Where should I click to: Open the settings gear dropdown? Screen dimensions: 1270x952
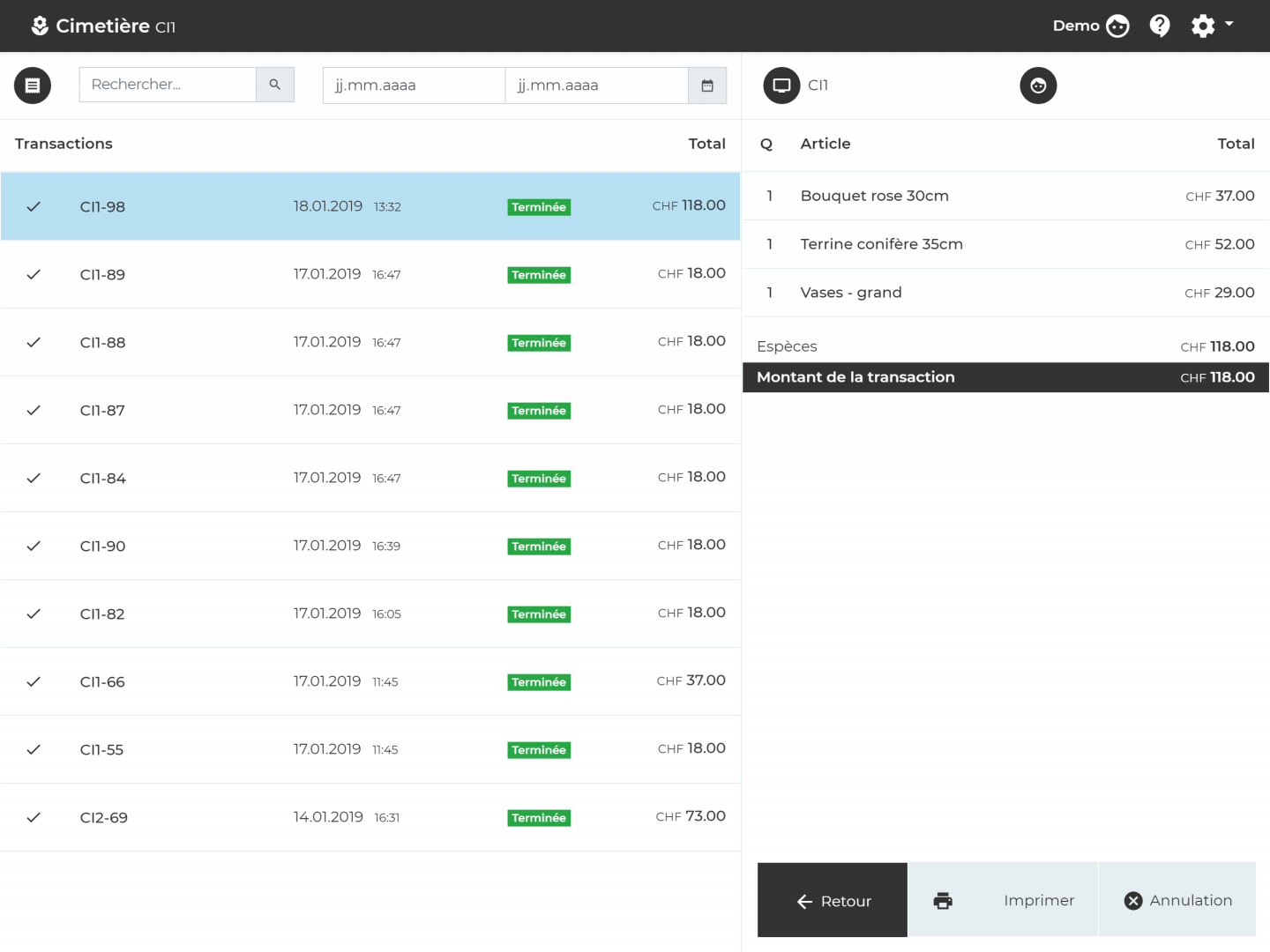click(1212, 26)
